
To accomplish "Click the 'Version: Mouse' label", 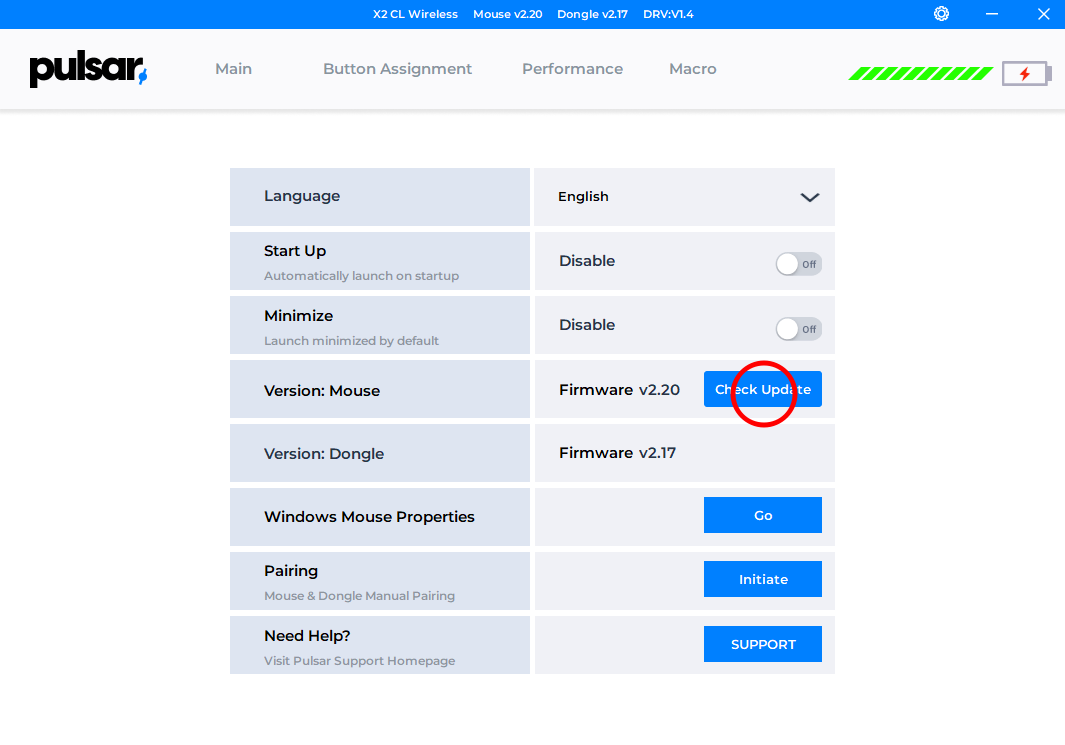I will pyautogui.click(x=322, y=390).
